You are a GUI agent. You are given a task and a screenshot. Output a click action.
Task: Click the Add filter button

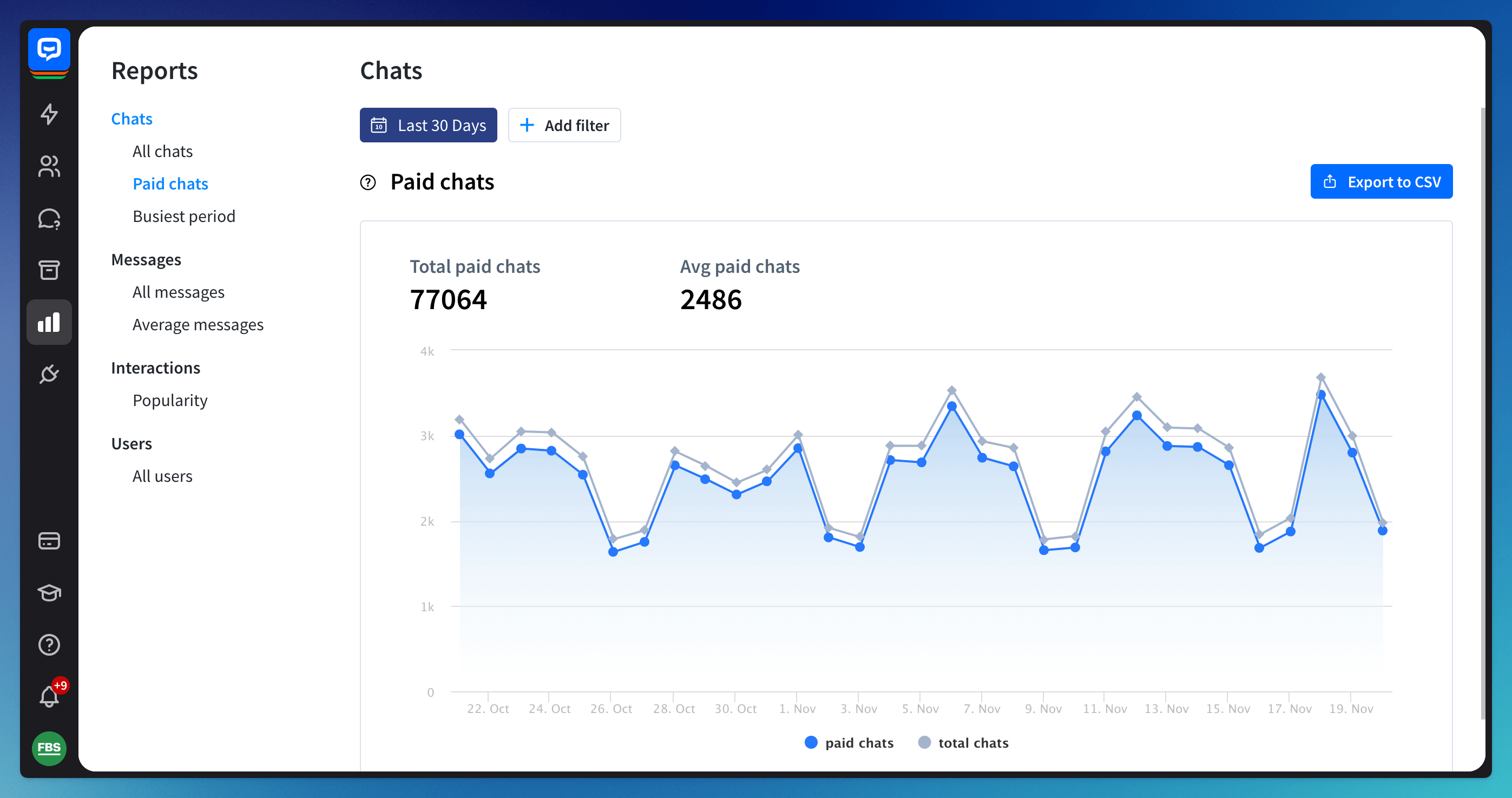click(564, 125)
